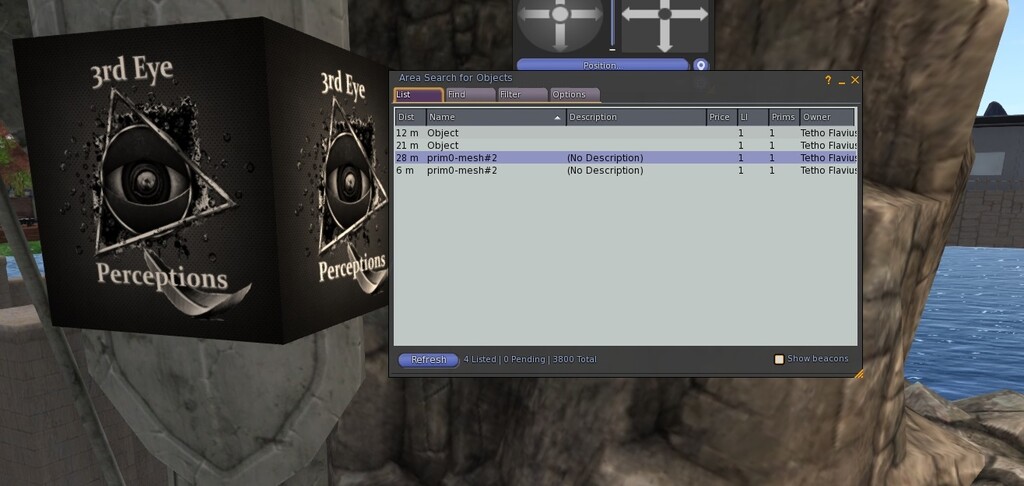Viewport: 1024px width, 486px height.
Task: Switch to the Find tab
Action: tap(470, 95)
